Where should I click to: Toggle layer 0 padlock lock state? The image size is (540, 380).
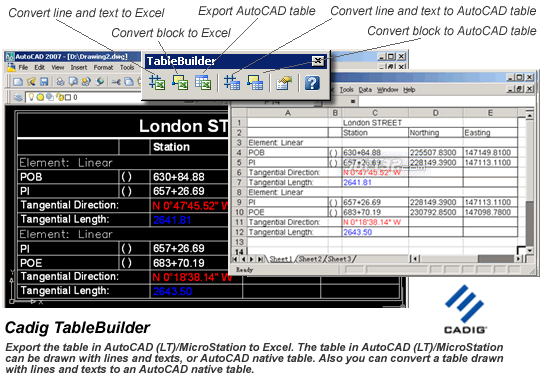point(60,97)
